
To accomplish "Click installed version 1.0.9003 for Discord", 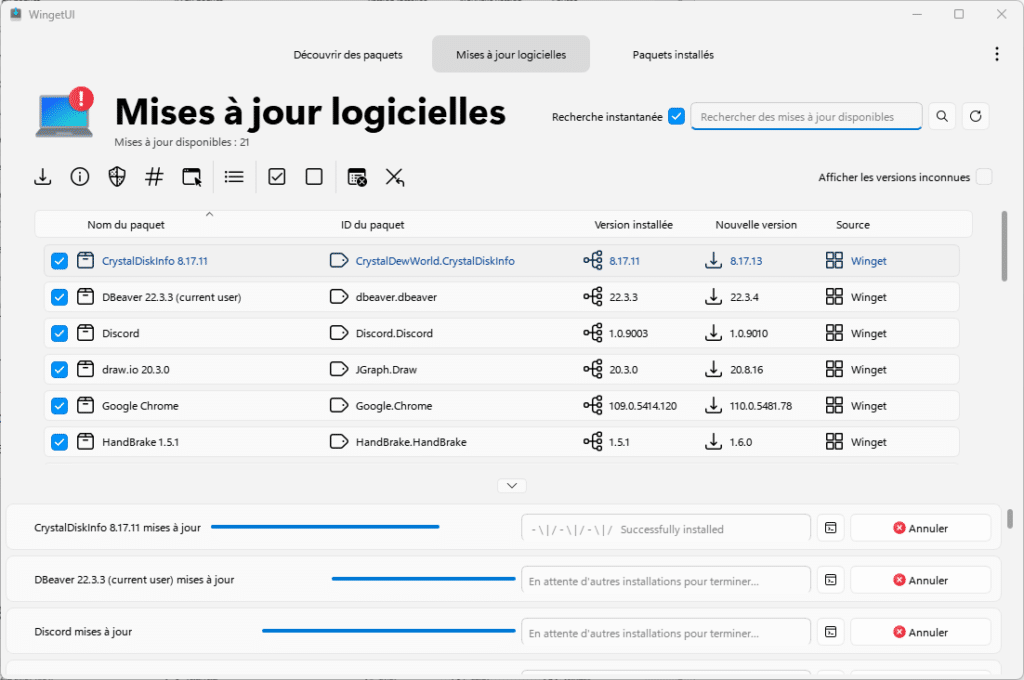I will pos(628,333).
